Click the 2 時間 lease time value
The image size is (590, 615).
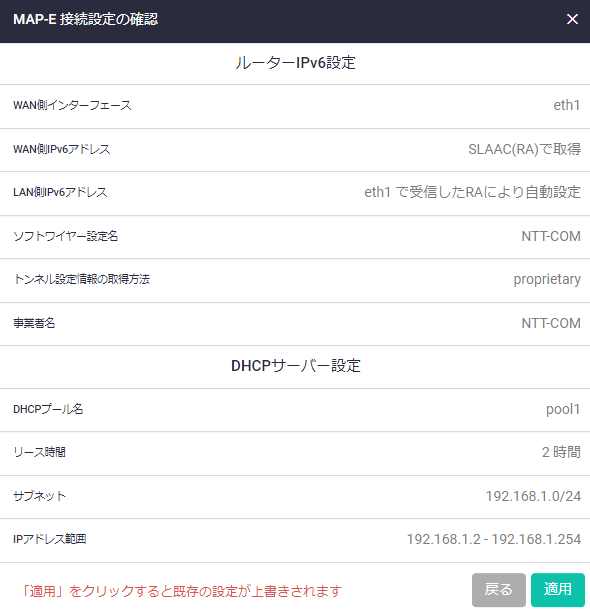pos(561,452)
